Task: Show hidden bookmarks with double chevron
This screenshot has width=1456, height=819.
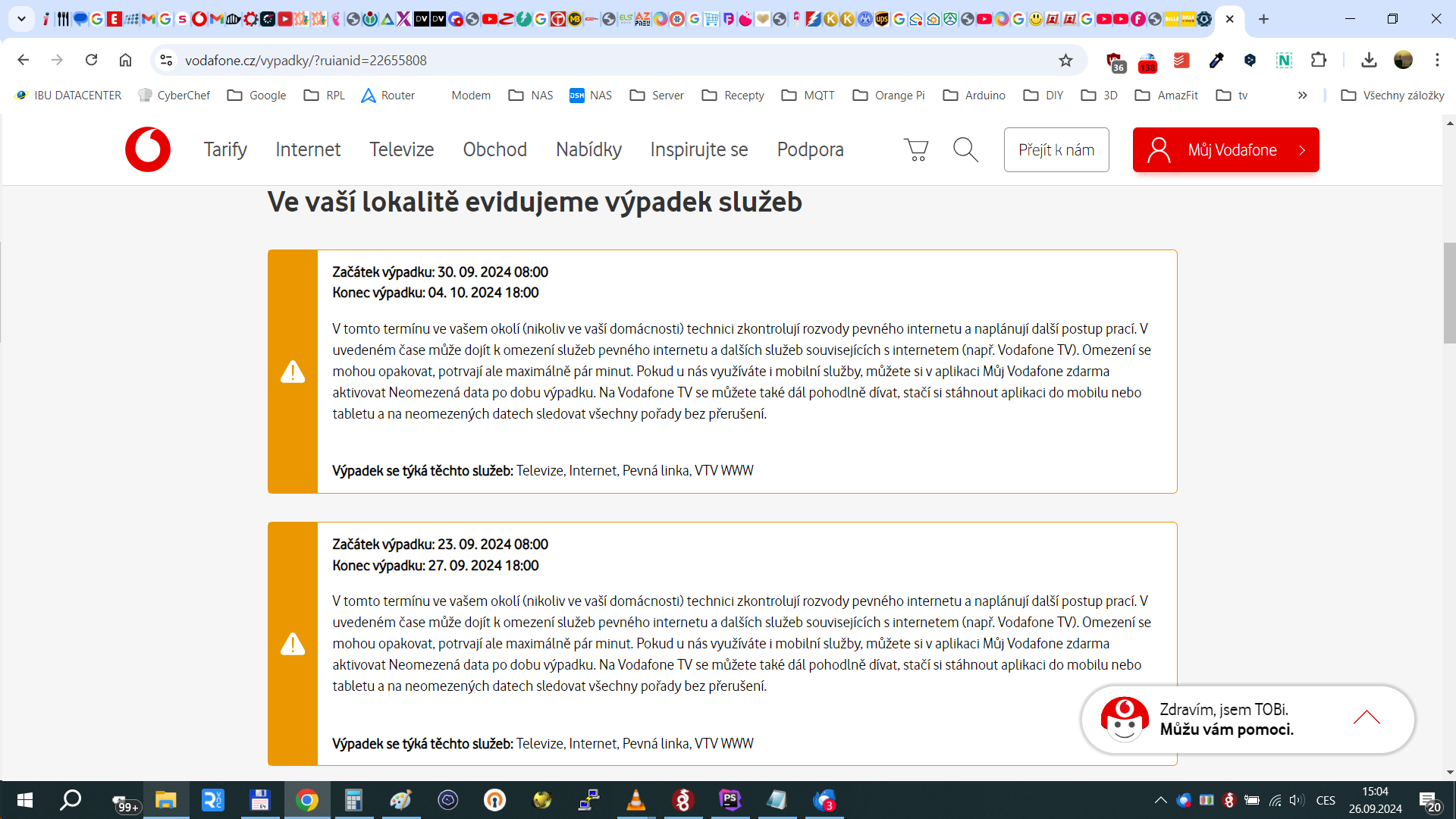Action: 1302,96
